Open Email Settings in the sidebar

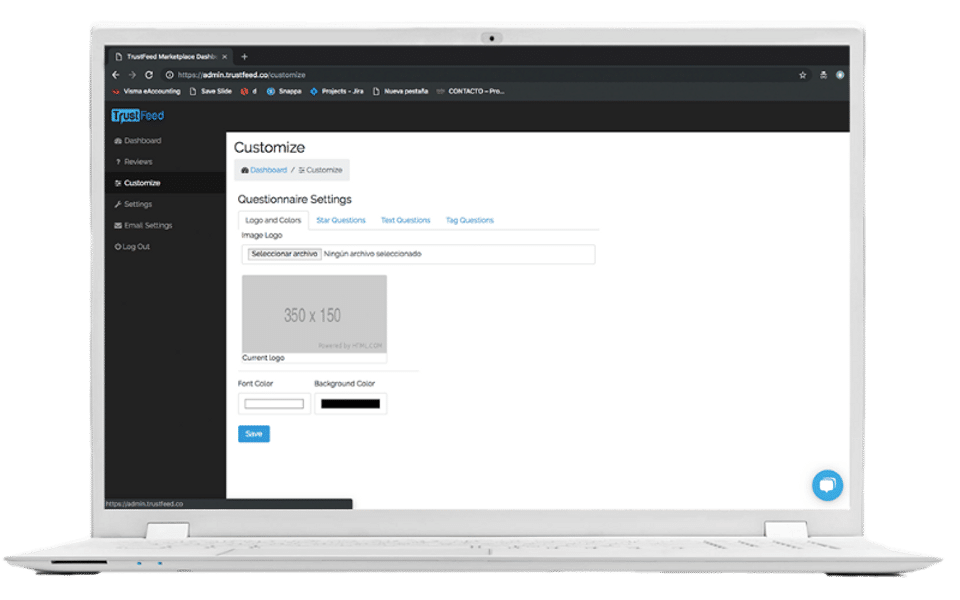pos(143,225)
